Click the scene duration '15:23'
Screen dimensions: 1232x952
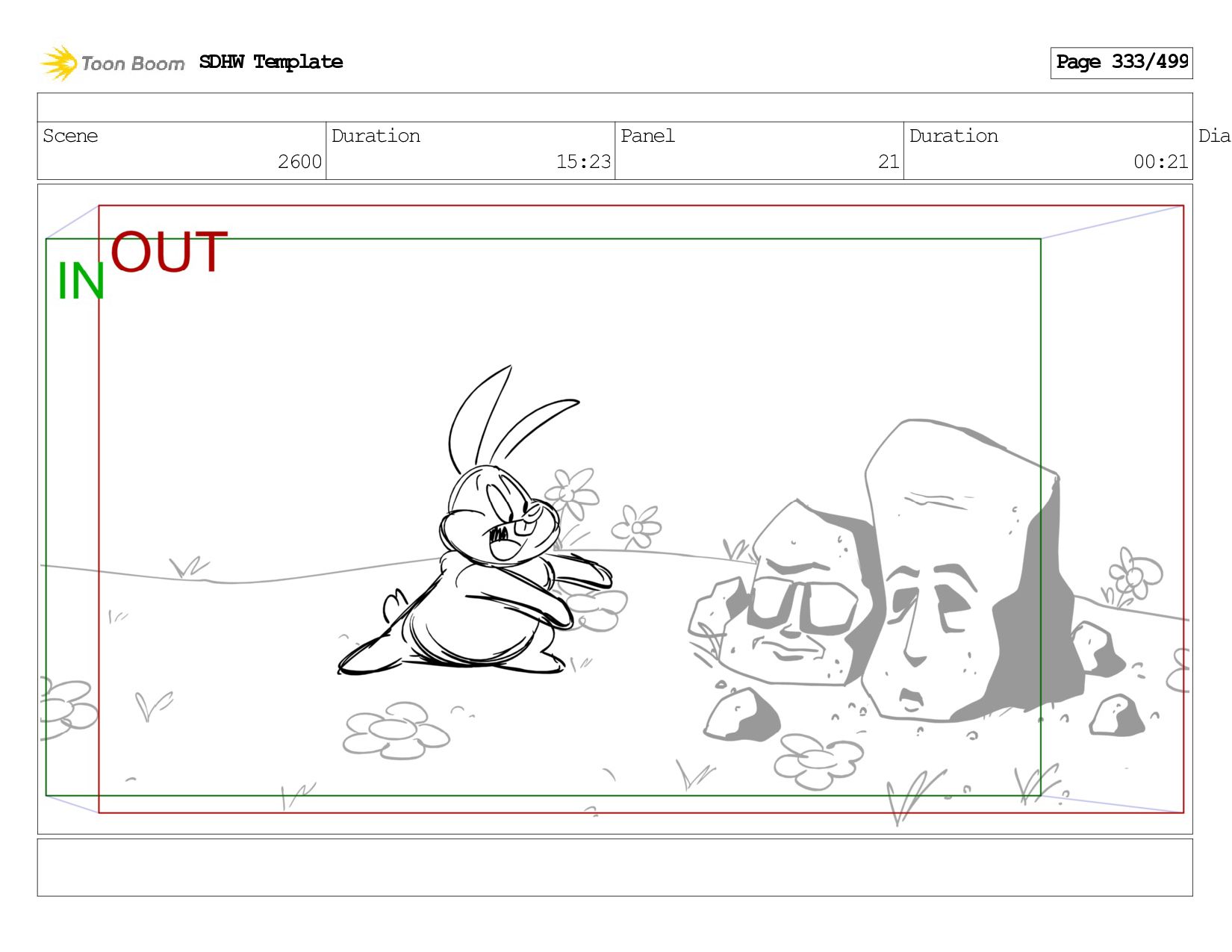pos(583,161)
